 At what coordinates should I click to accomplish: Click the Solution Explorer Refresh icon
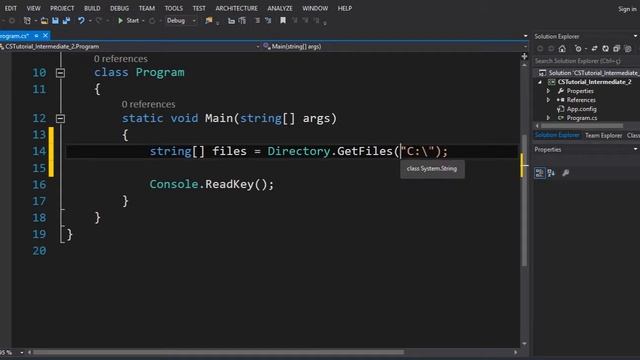(605, 49)
